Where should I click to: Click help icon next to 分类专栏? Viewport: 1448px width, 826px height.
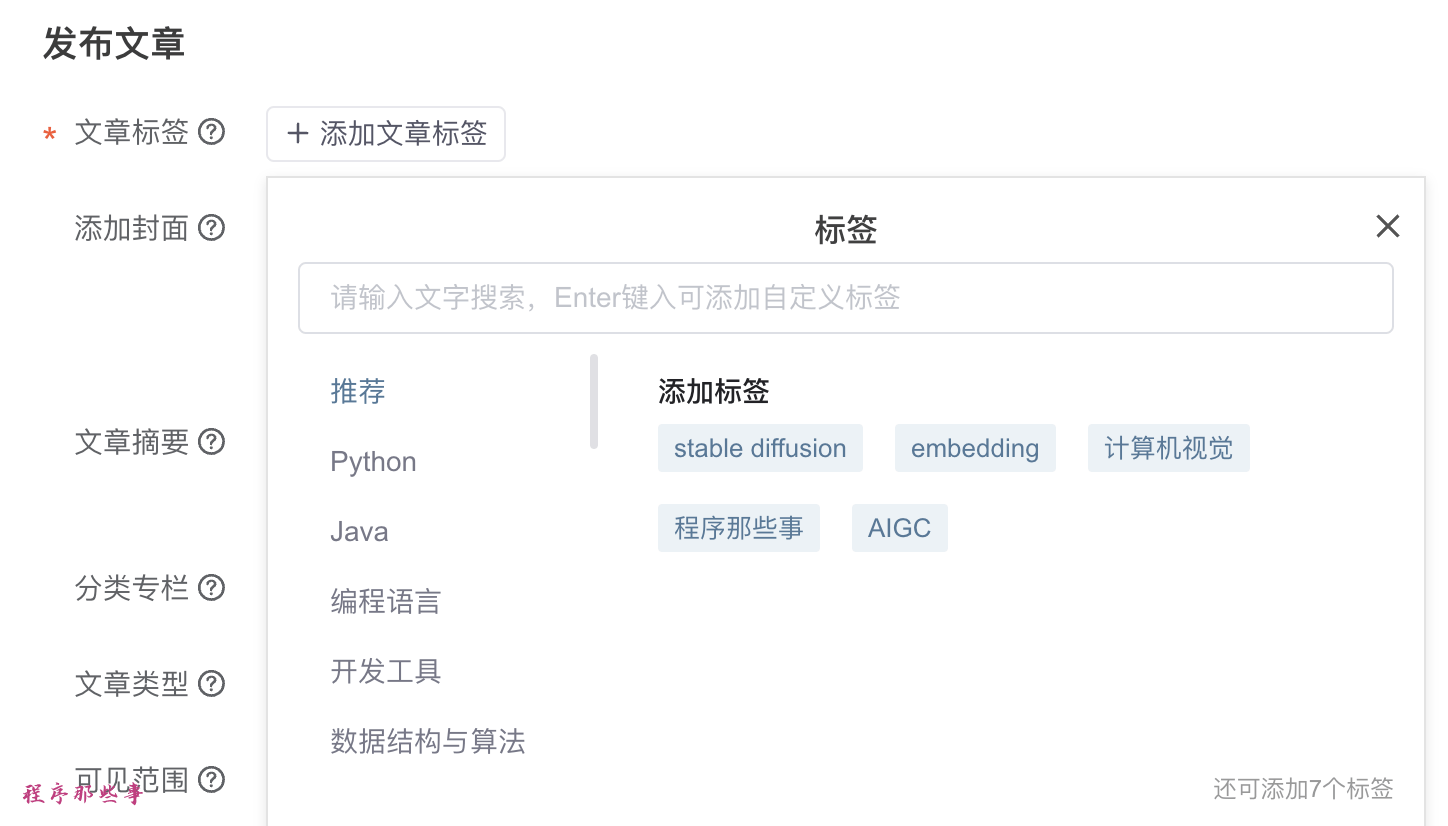pyautogui.click(x=211, y=587)
